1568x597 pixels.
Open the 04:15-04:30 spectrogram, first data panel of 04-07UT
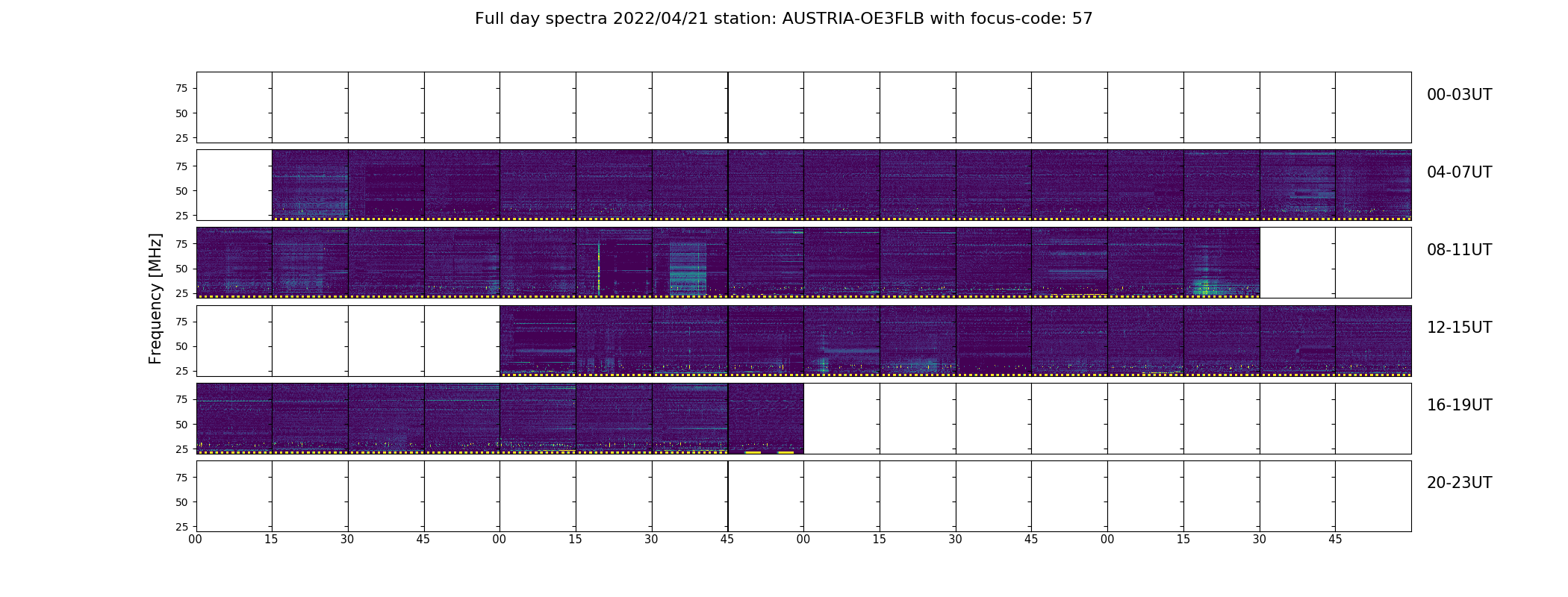click(x=310, y=185)
